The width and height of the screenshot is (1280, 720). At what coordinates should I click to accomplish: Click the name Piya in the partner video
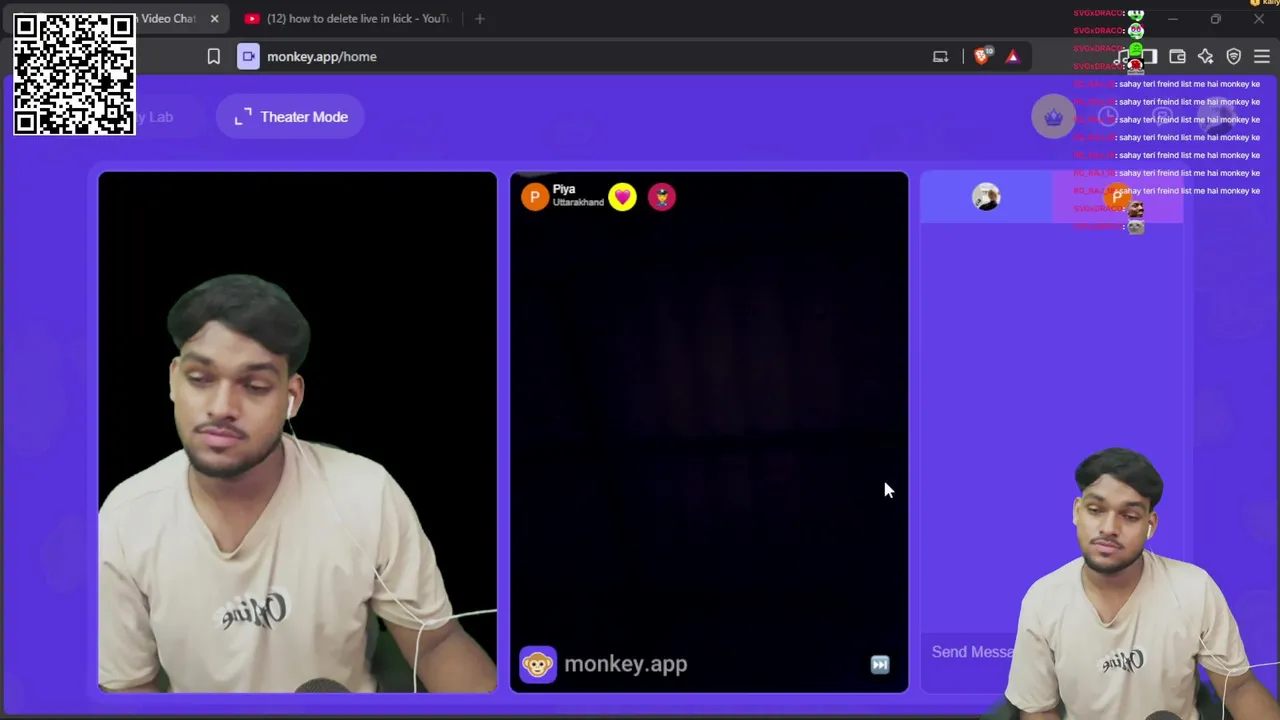point(564,189)
